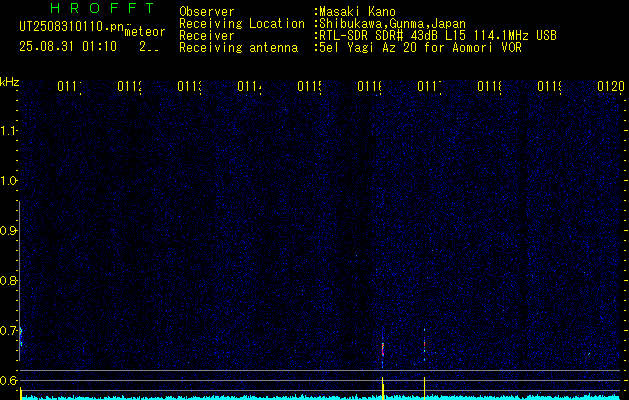Click the 'Receiver' label

point(207,36)
